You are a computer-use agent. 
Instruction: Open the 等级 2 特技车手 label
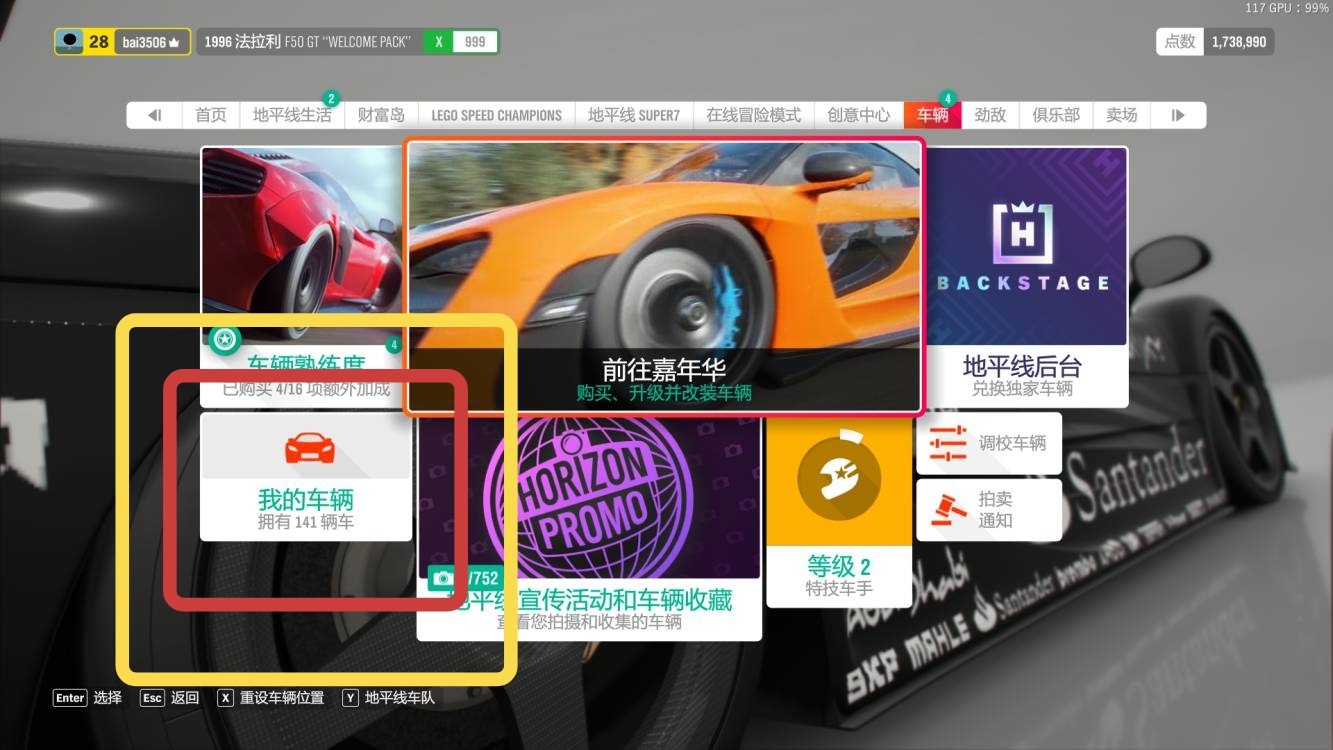tap(839, 576)
